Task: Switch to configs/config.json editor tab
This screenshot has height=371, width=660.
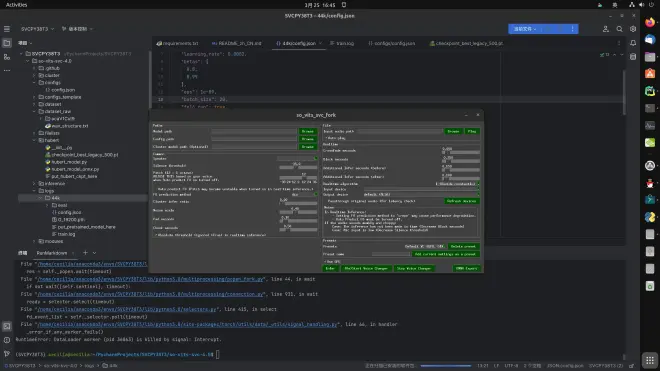Action: 391,43
